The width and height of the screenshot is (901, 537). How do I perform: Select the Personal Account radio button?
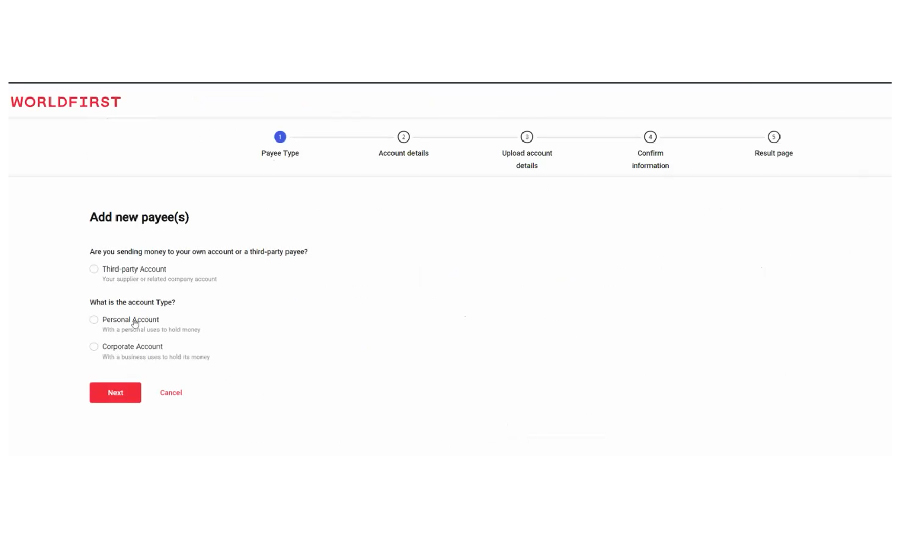click(x=94, y=320)
